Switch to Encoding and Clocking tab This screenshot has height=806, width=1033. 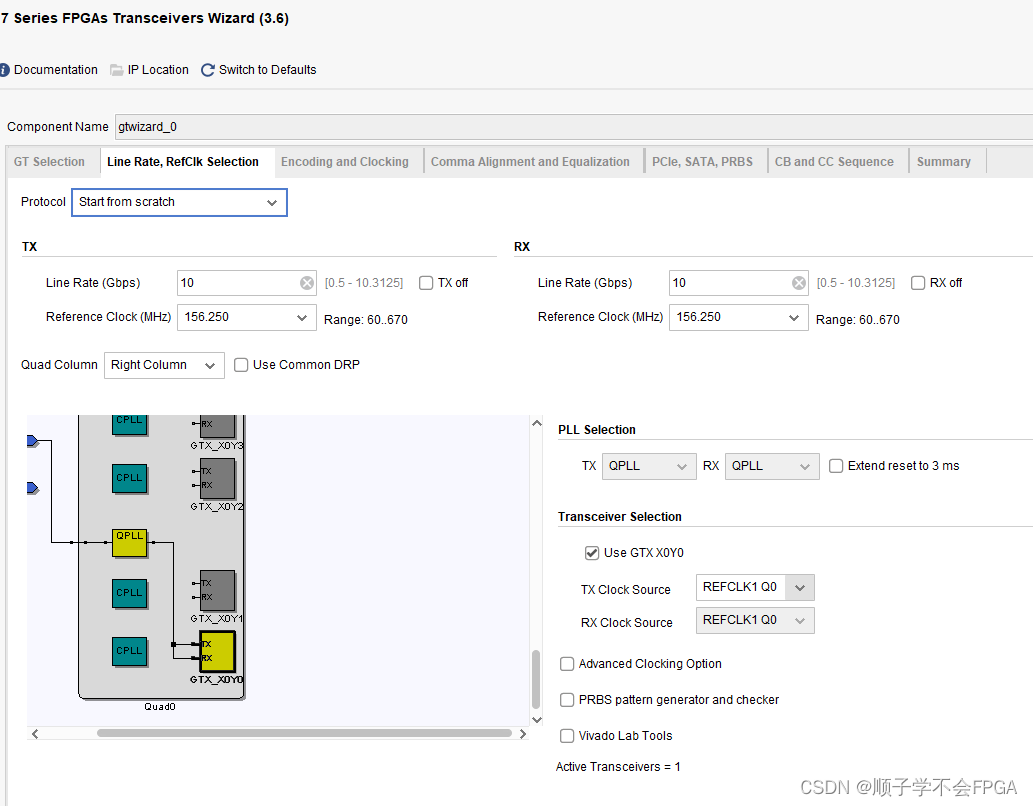pyautogui.click(x=345, y=162)
